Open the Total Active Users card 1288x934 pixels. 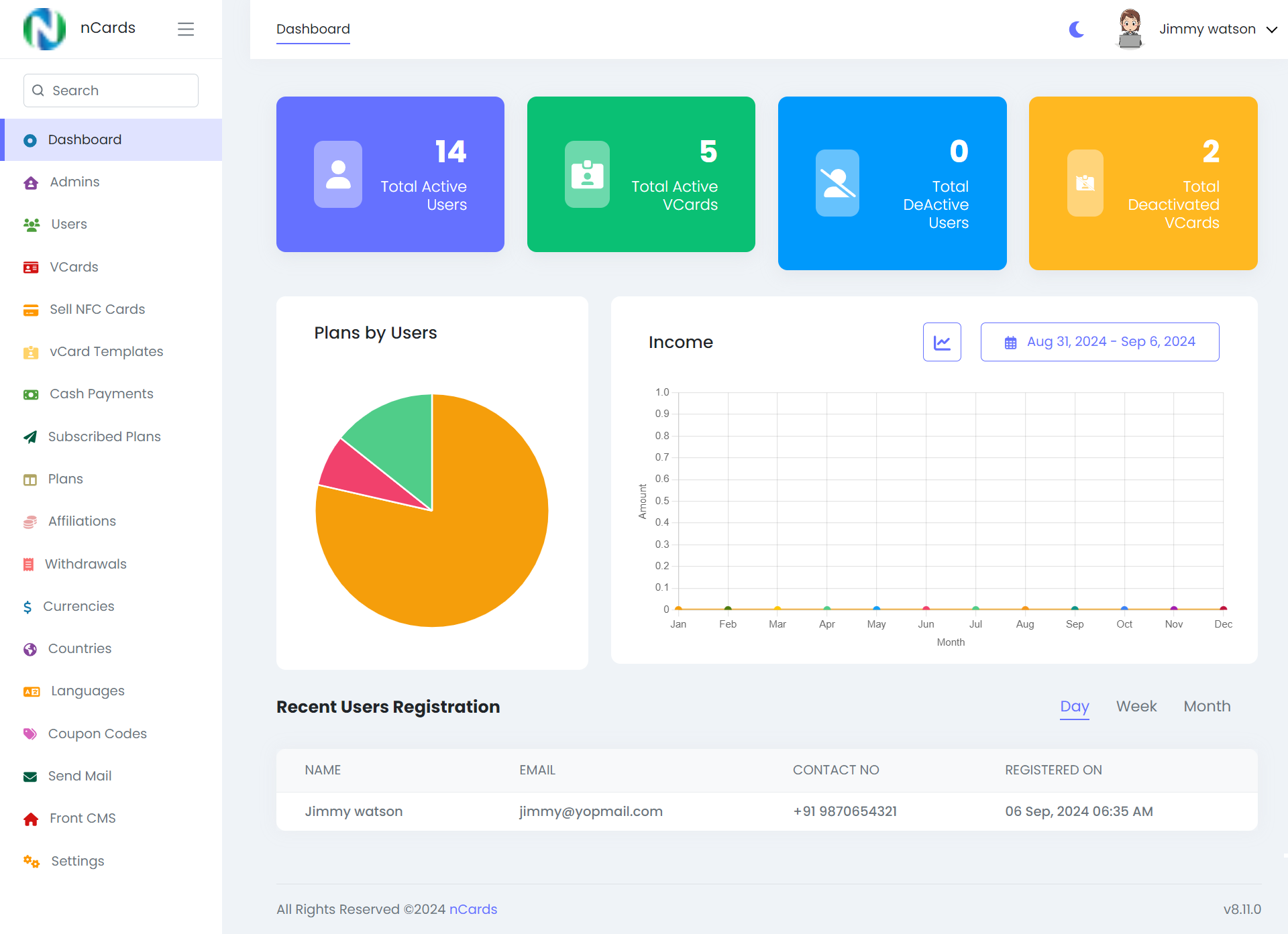point(390,174)
